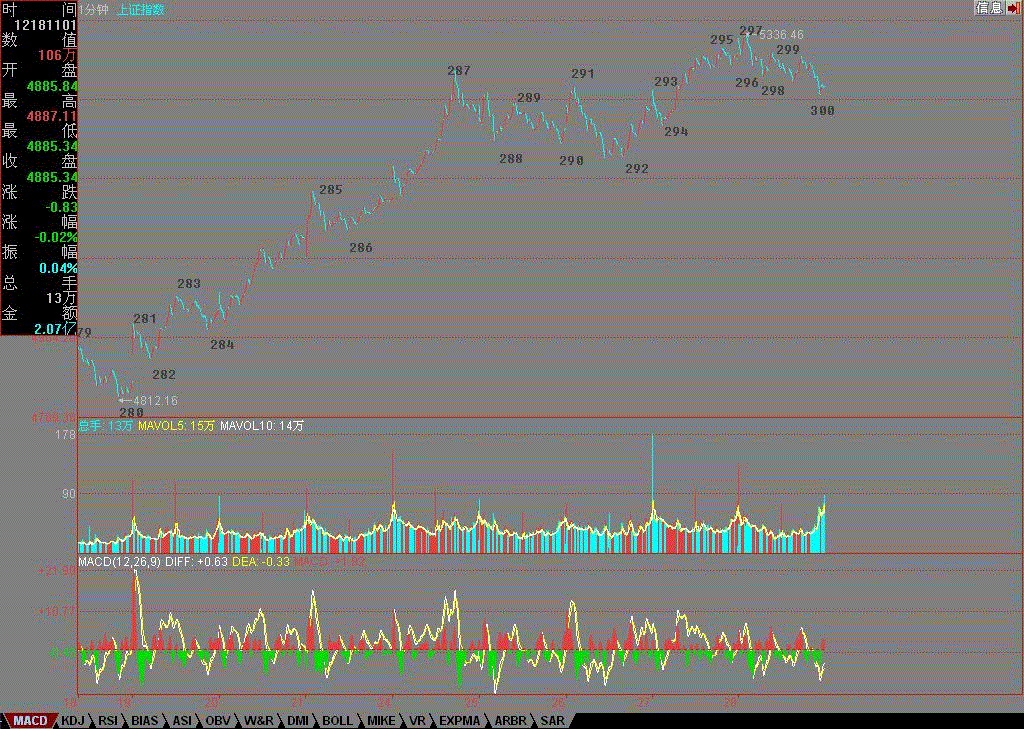Switch to the KDJ indicator tab
This screenshot has width=1024, height=729.
click(x=73, y=720)
